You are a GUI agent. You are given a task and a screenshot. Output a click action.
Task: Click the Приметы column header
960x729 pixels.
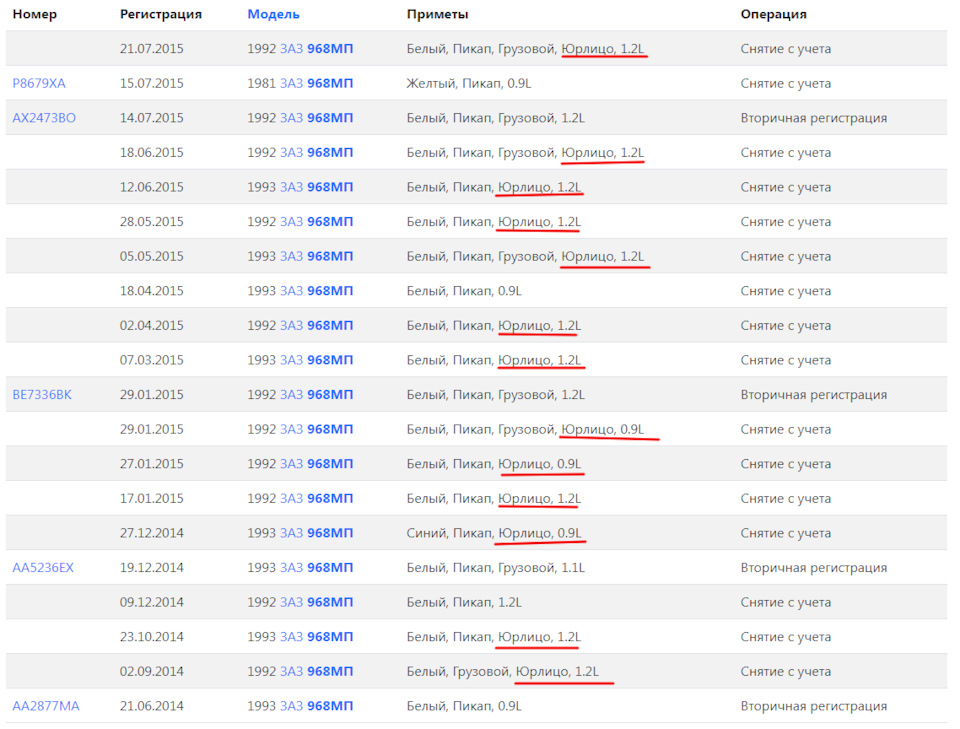pyautogui.click(x=437, y=14)
